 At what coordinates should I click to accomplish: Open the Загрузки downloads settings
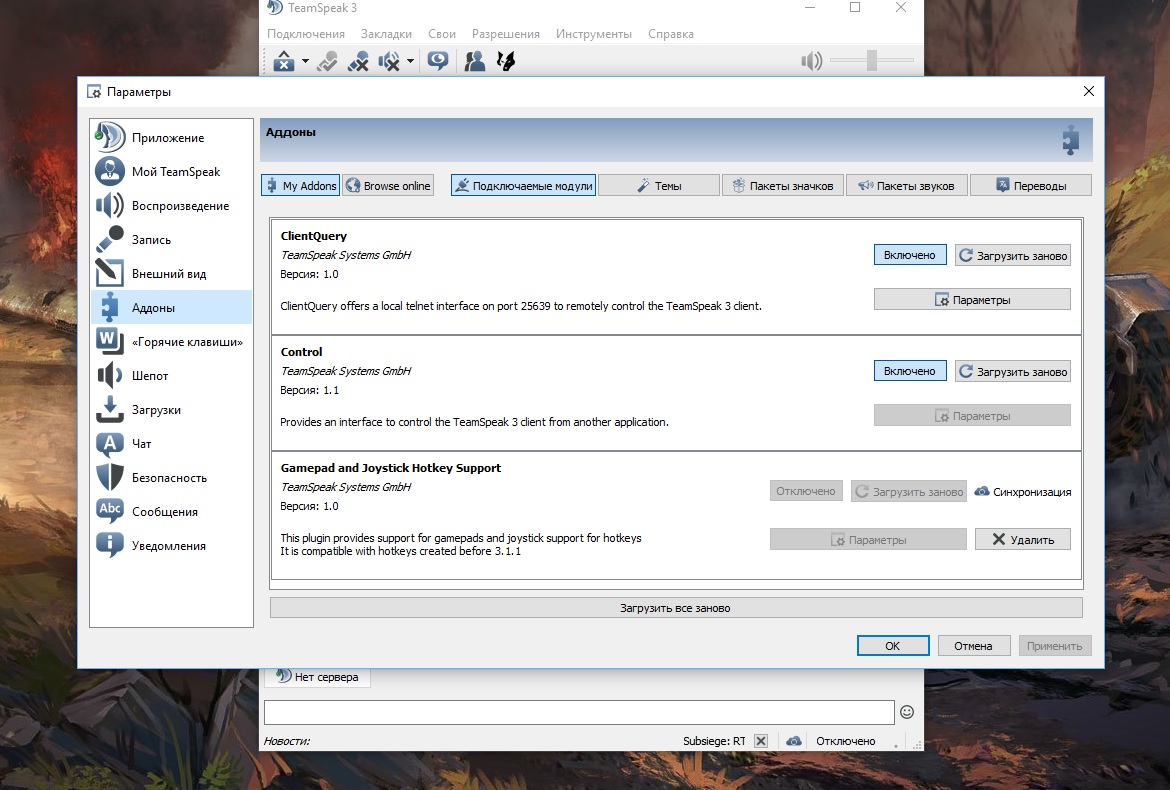(171, 410)
